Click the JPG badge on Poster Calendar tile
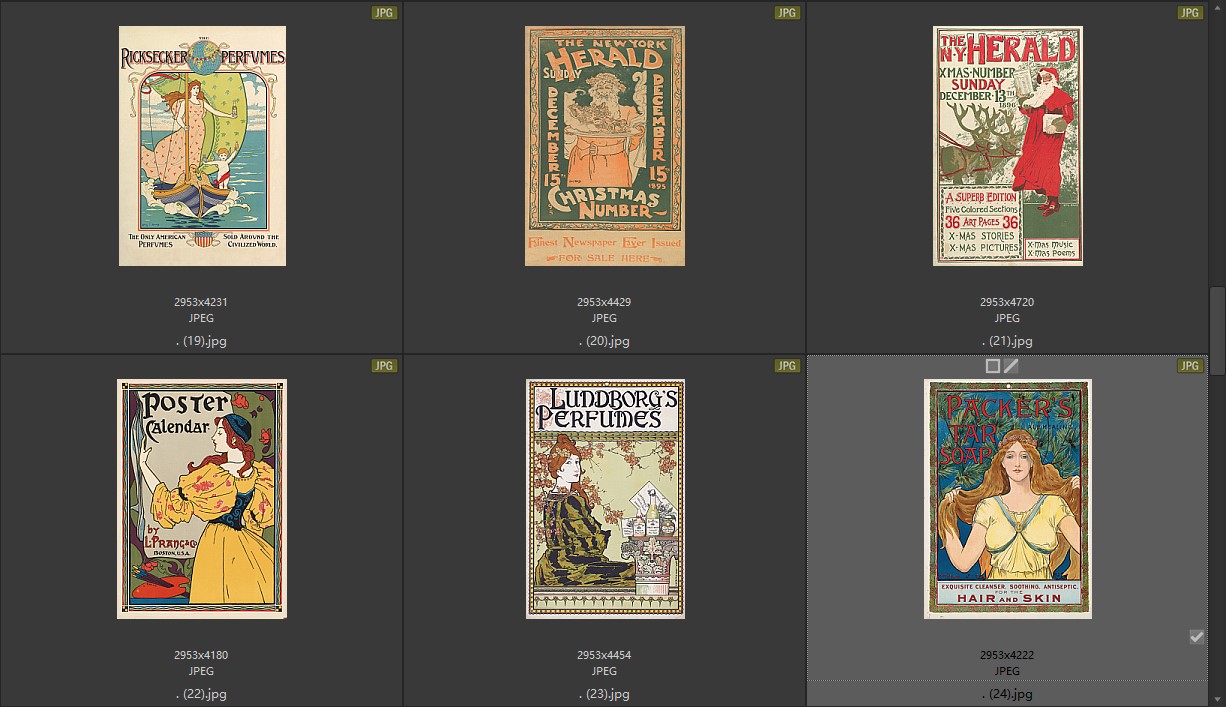1226x707 pixels. point(384,366)
